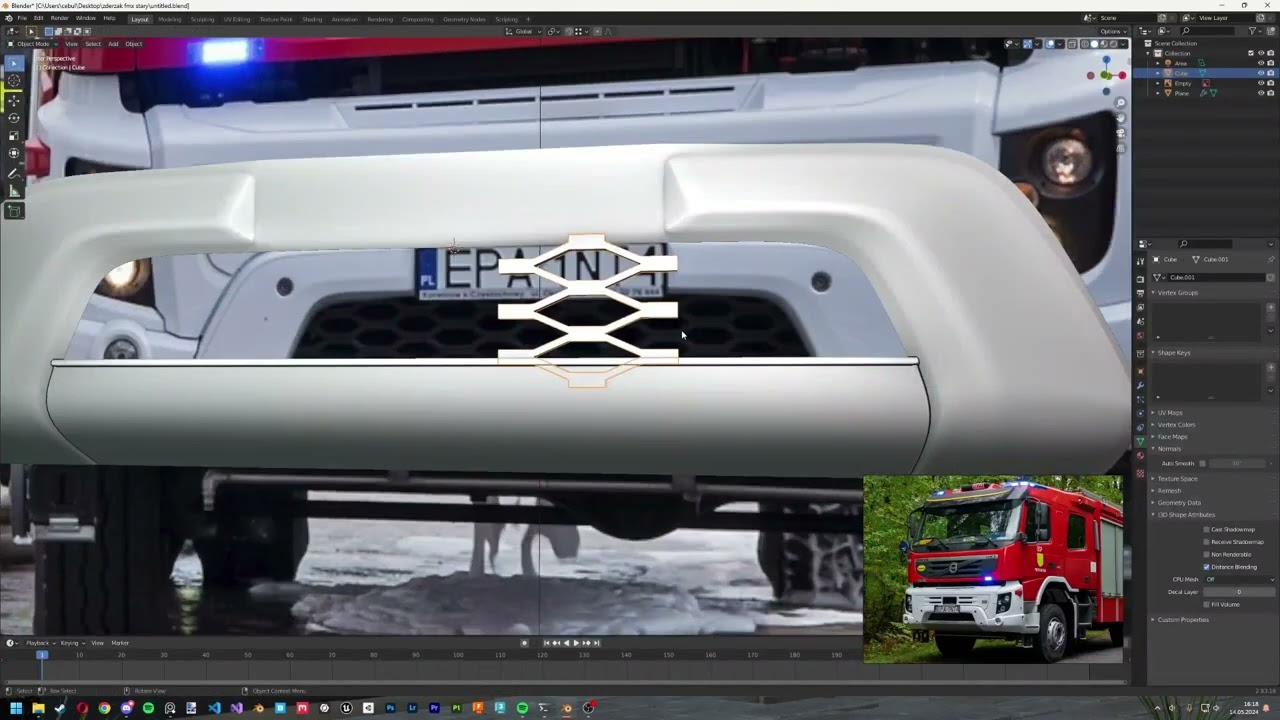Hide the Plane object in outliner
The height and width of the screenshot is (720, 1280).
[1260, 93]
